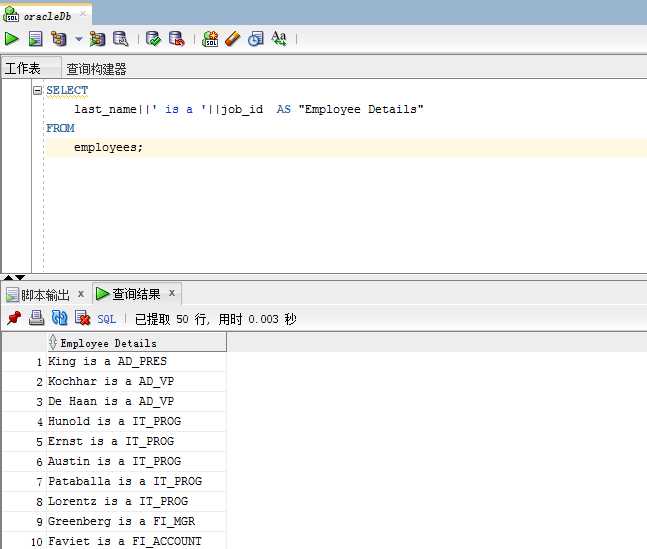
Task: Click the FROM keyword in editor
Action: pyautogui.click(x=60, y=128)
